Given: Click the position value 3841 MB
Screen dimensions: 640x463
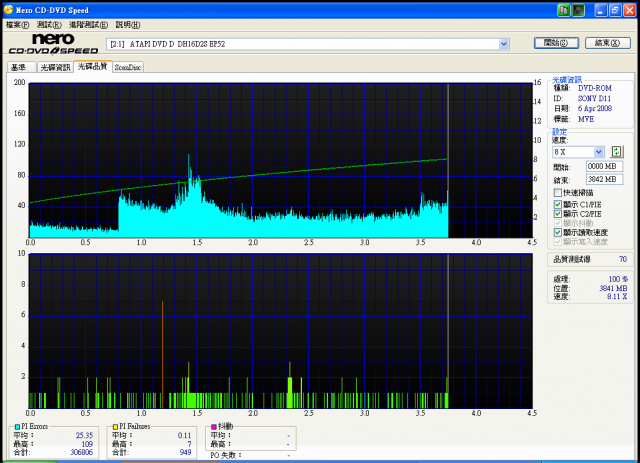Looking at the screenshot, I should [x=613, y=288].
